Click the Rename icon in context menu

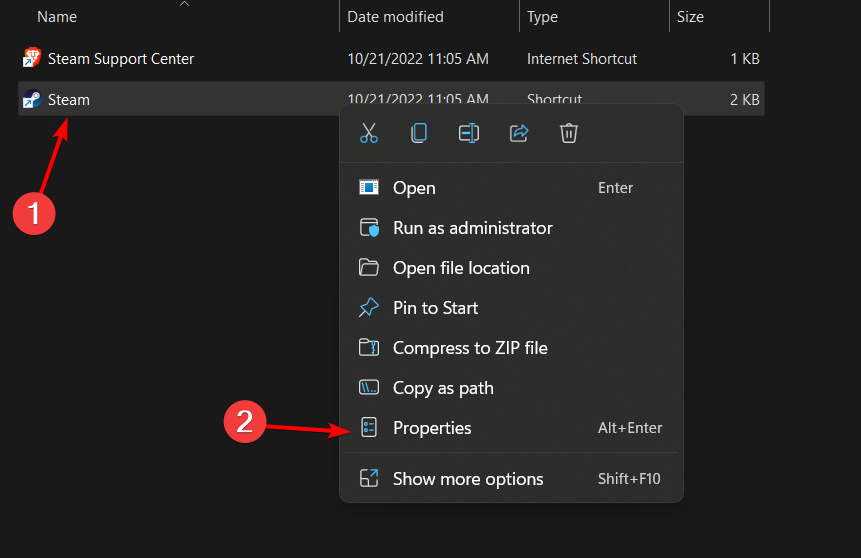coord(469,133)
